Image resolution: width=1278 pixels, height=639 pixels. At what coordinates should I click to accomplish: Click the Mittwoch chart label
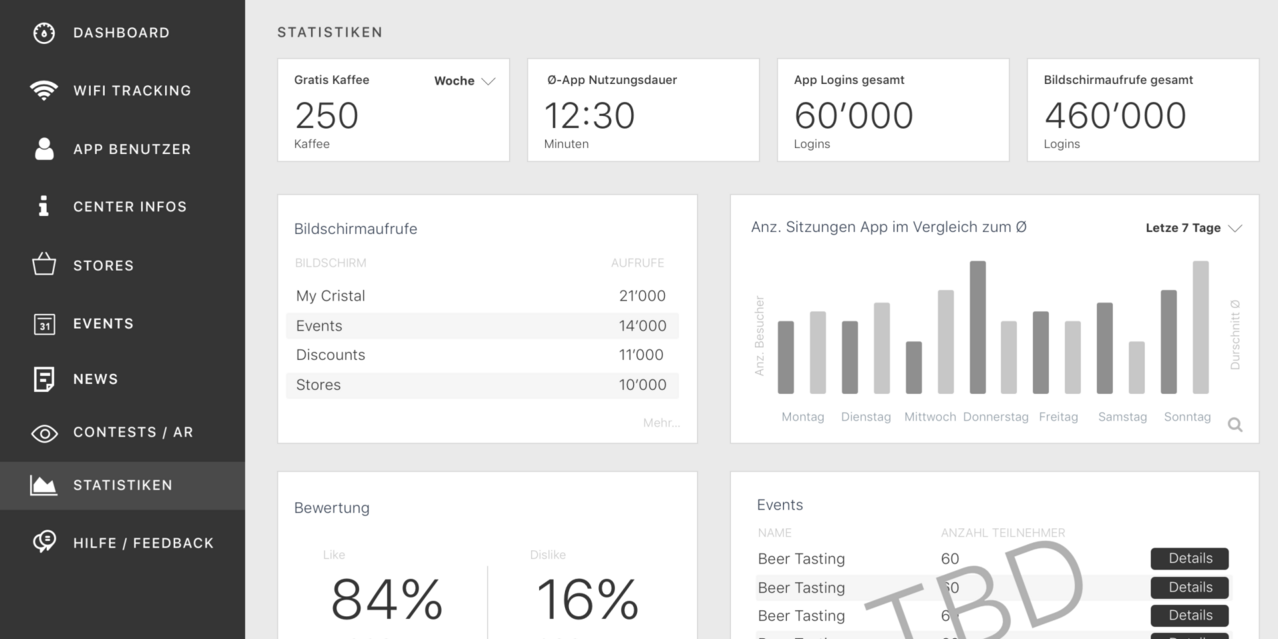pos(930,417)
